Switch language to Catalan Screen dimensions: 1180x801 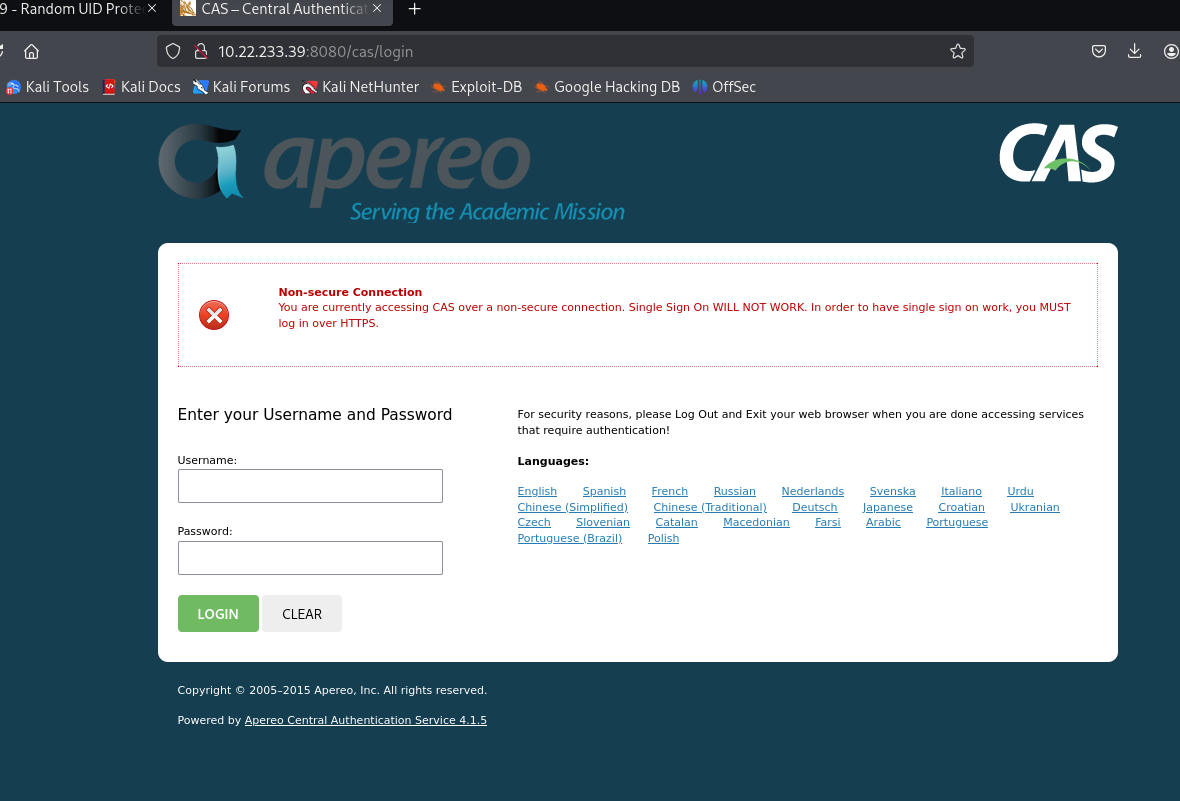(677, 522)
